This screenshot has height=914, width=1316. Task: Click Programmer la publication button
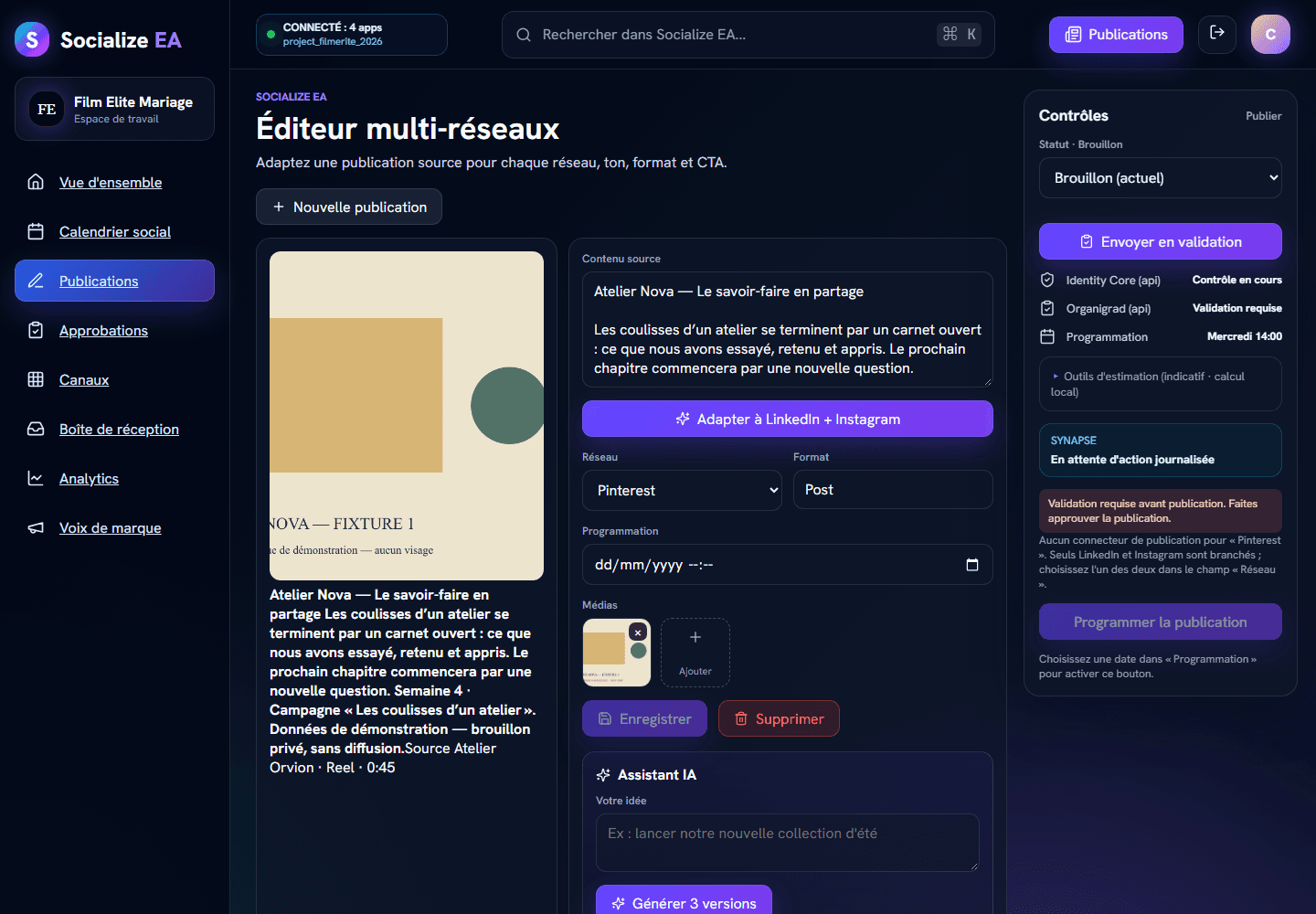click(1161, 622)
